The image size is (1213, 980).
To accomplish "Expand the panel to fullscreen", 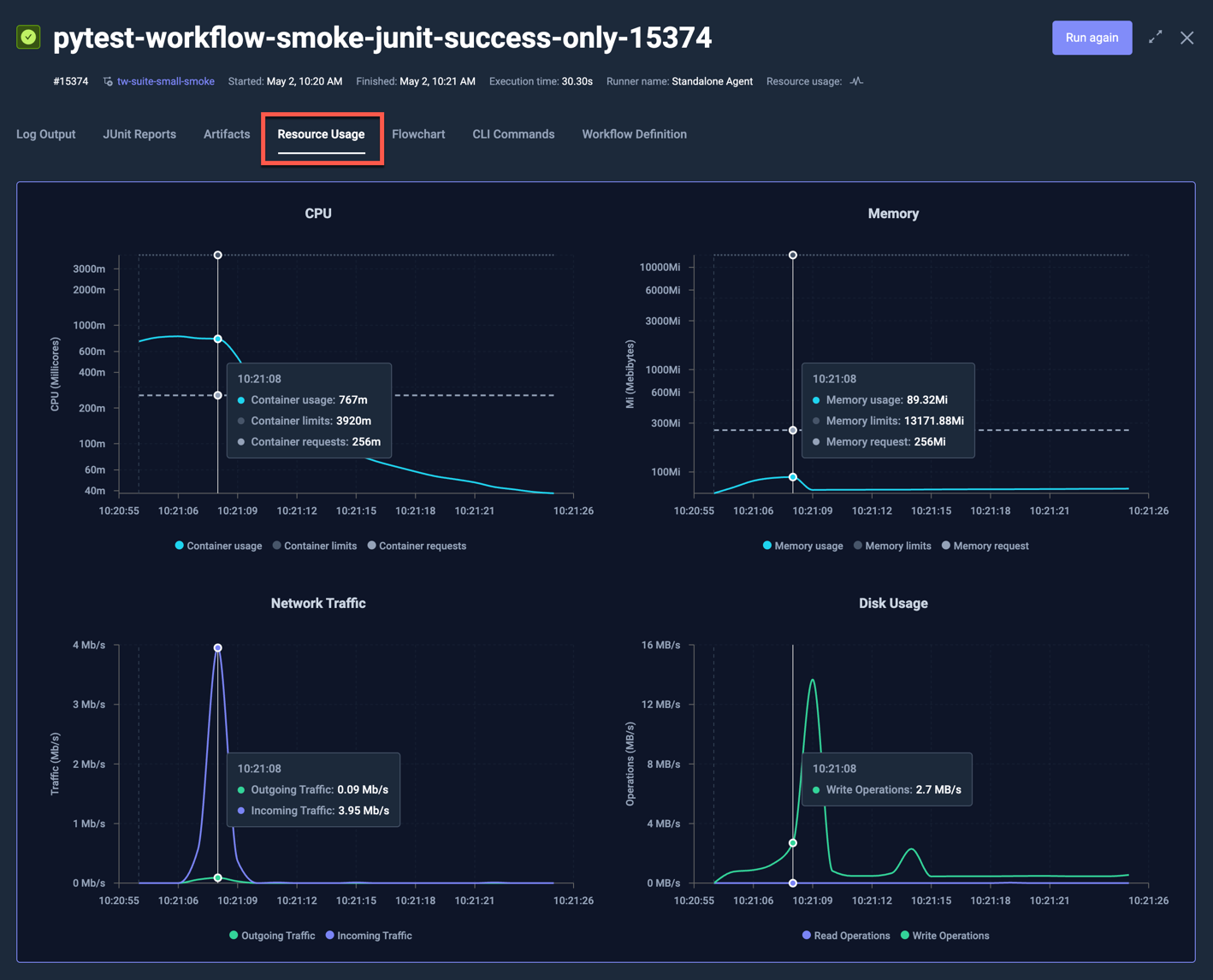I will point(1155,38).
